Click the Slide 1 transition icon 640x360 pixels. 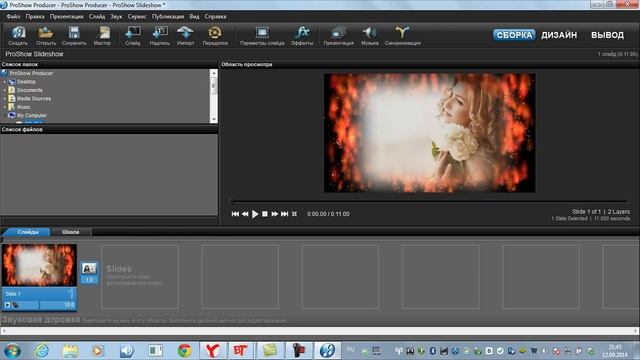pos(89,269)
